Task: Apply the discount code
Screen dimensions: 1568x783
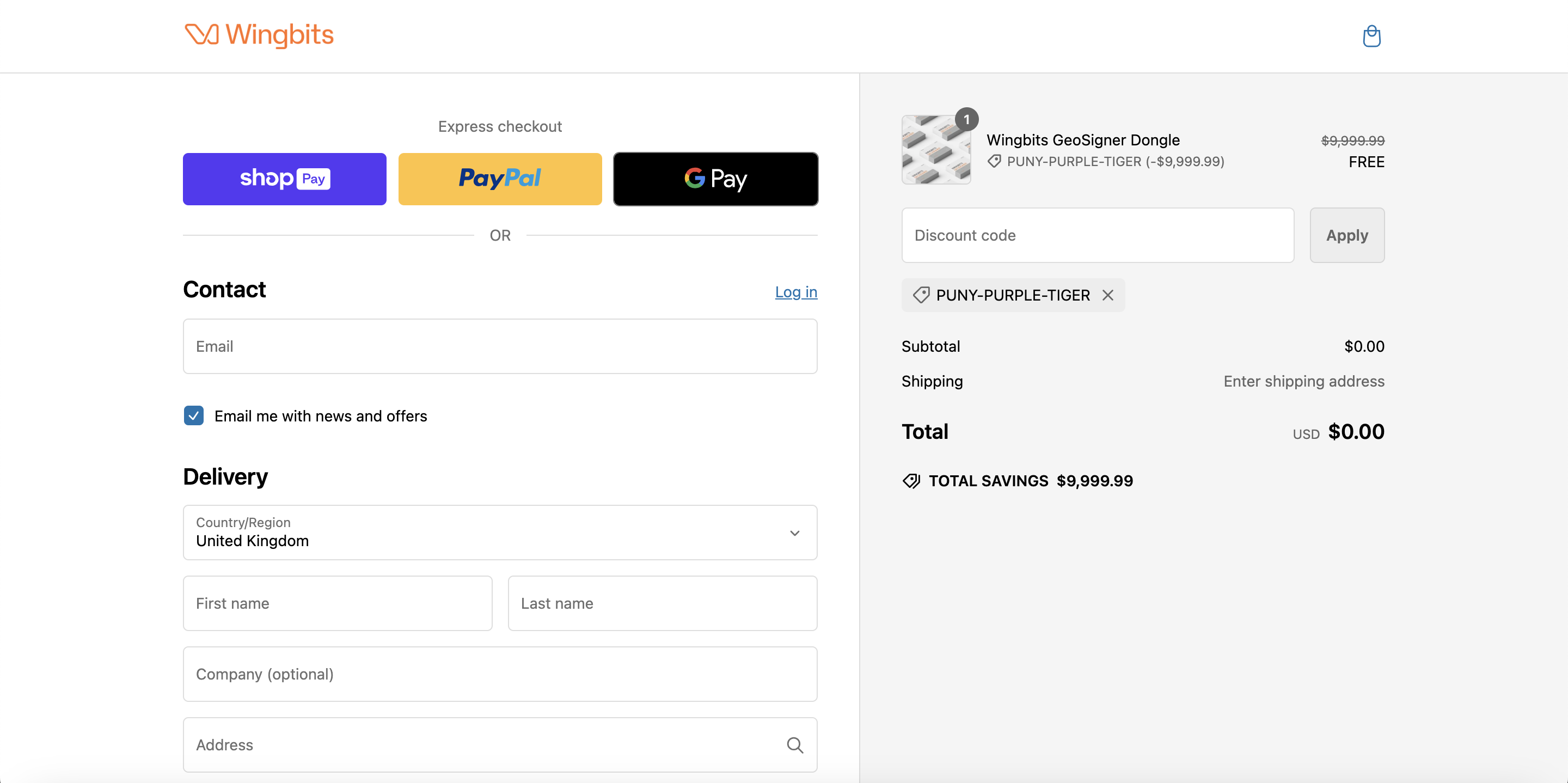Action: pyautogui.click(x=1346, y=236)
